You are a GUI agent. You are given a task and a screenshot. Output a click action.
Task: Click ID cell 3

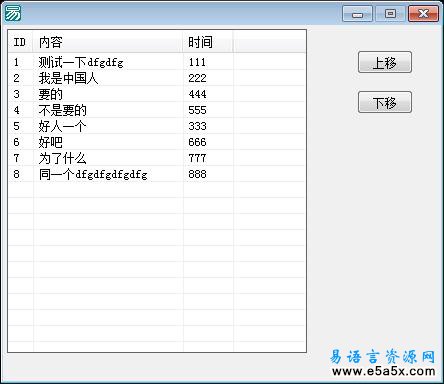16,94
